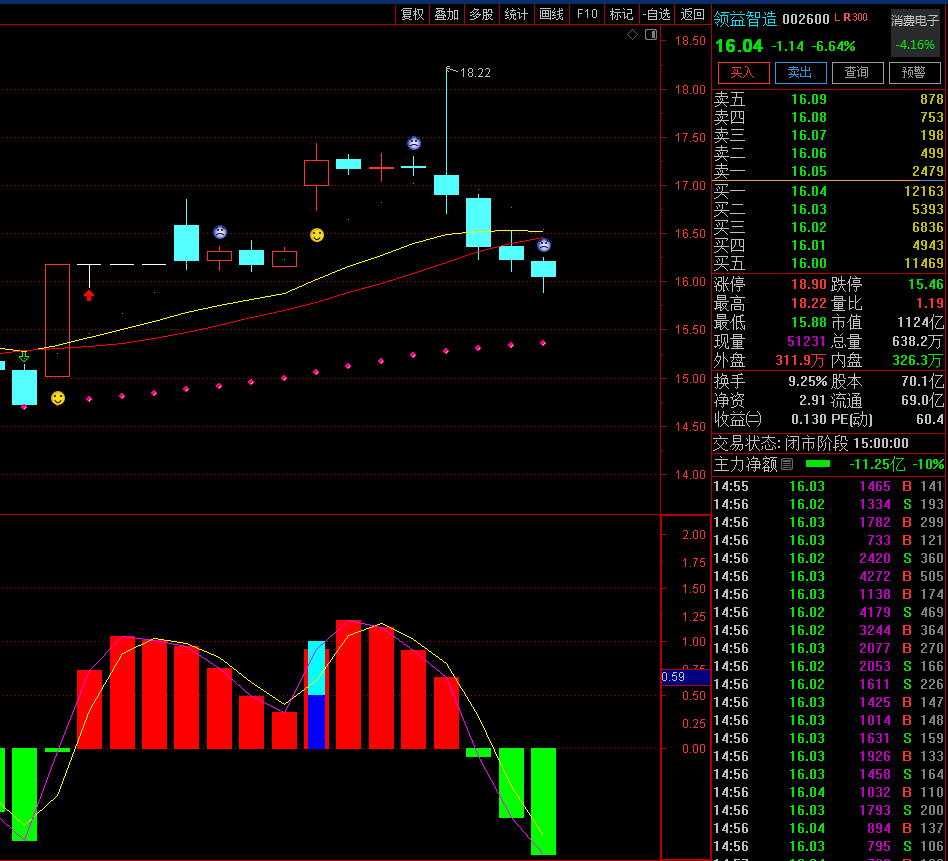Open the 统计 statistics option
948x861 pixels.
[x=516, y=15]
